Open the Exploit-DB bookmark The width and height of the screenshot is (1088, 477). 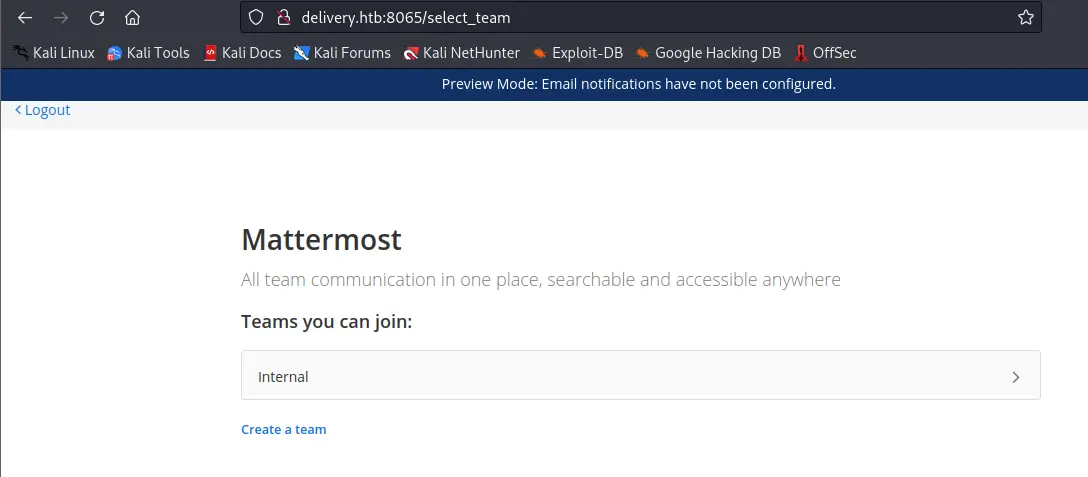click(579, 53)
